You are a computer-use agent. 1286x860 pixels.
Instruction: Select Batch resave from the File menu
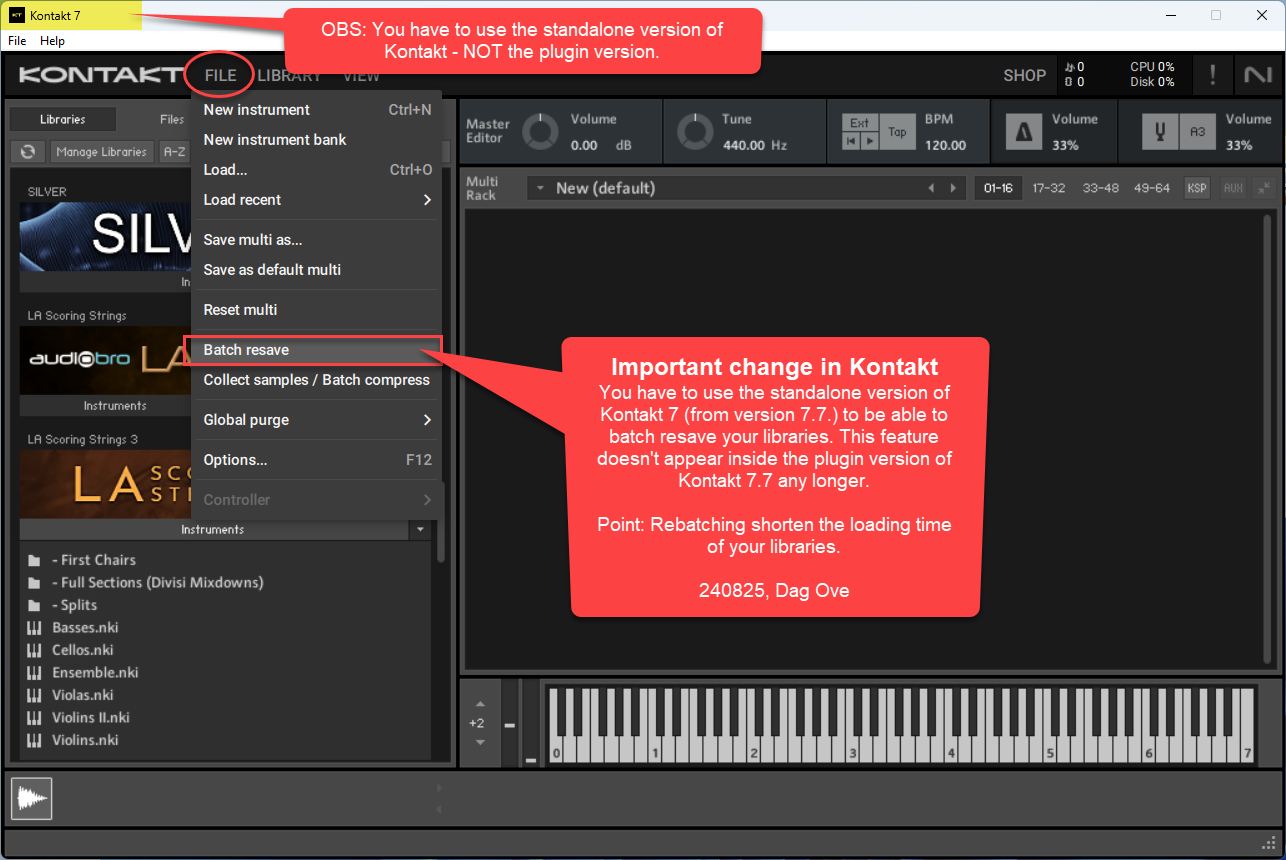pyautogui.click(x=246, y=350)
